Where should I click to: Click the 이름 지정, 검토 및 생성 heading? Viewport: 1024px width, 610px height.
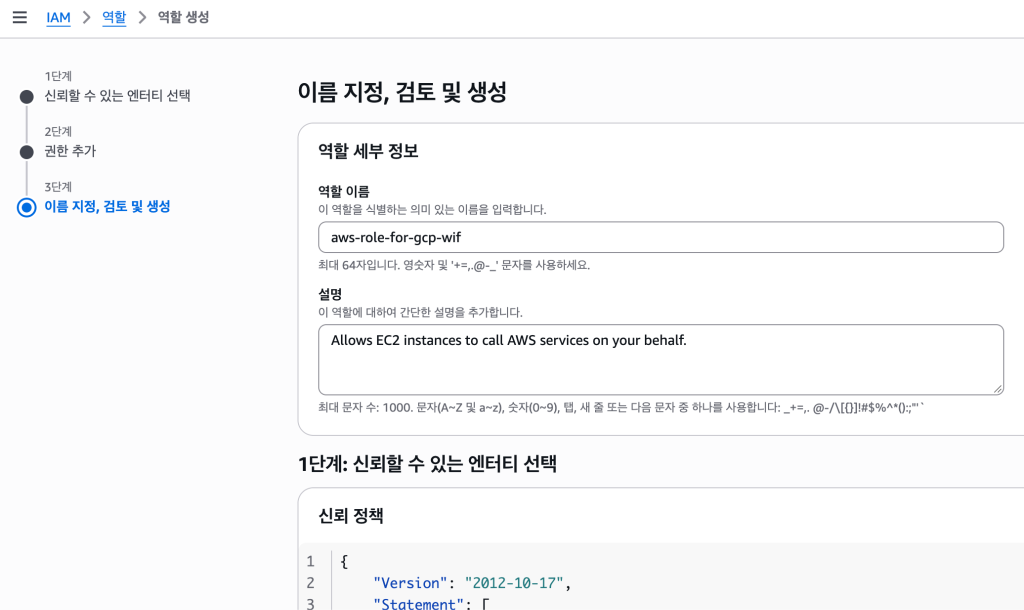(402, 92)
